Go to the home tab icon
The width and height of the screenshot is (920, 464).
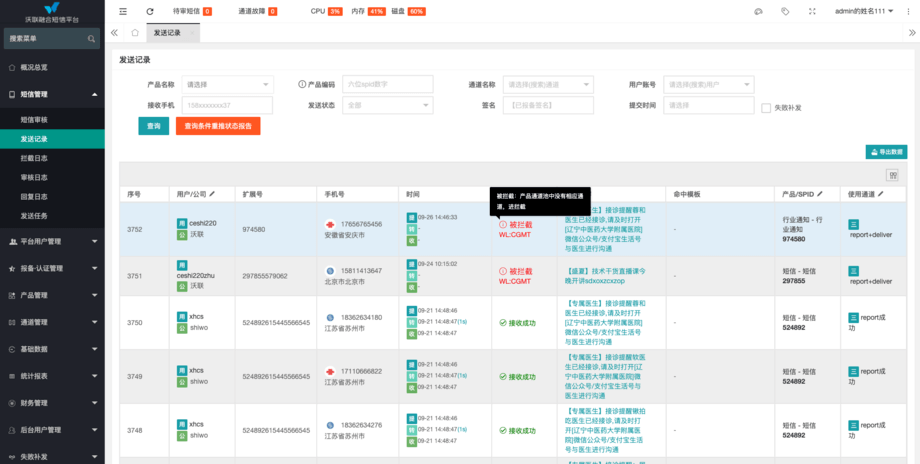[135, 33]
